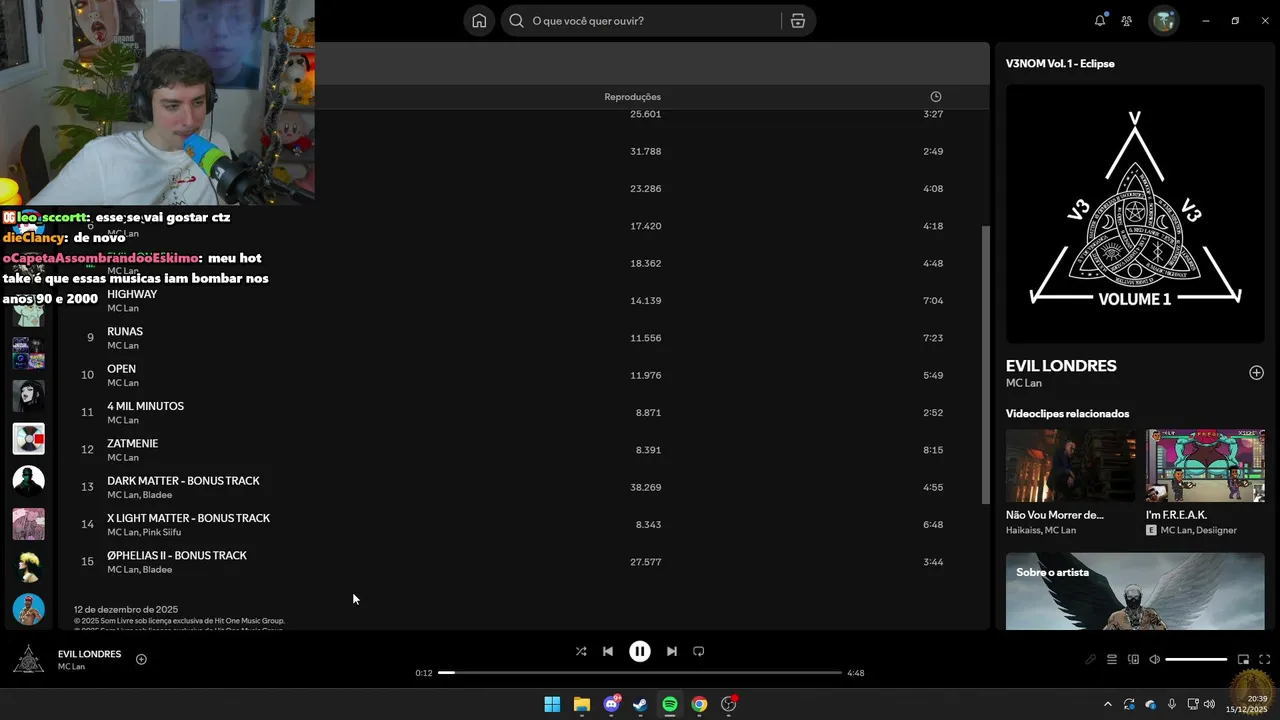Open EVIL LONDRES title in player bar
The width and height of the screenshot is (1280, 720).
[89, 654]
